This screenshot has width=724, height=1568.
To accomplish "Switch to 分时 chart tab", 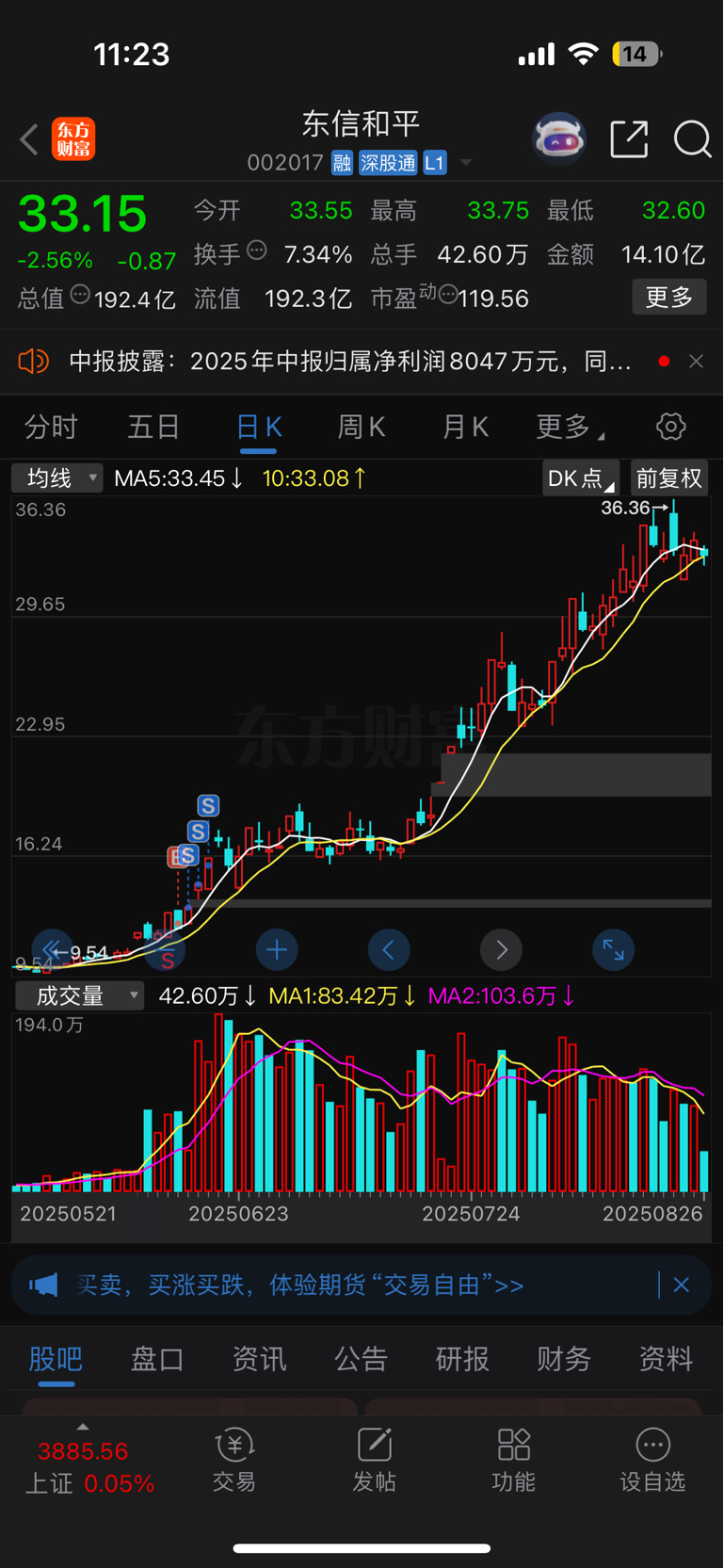I will tap(51, 427).
